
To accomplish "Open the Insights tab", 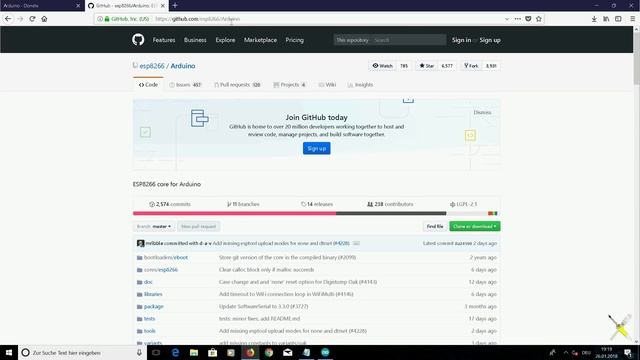I will [360, 85].
